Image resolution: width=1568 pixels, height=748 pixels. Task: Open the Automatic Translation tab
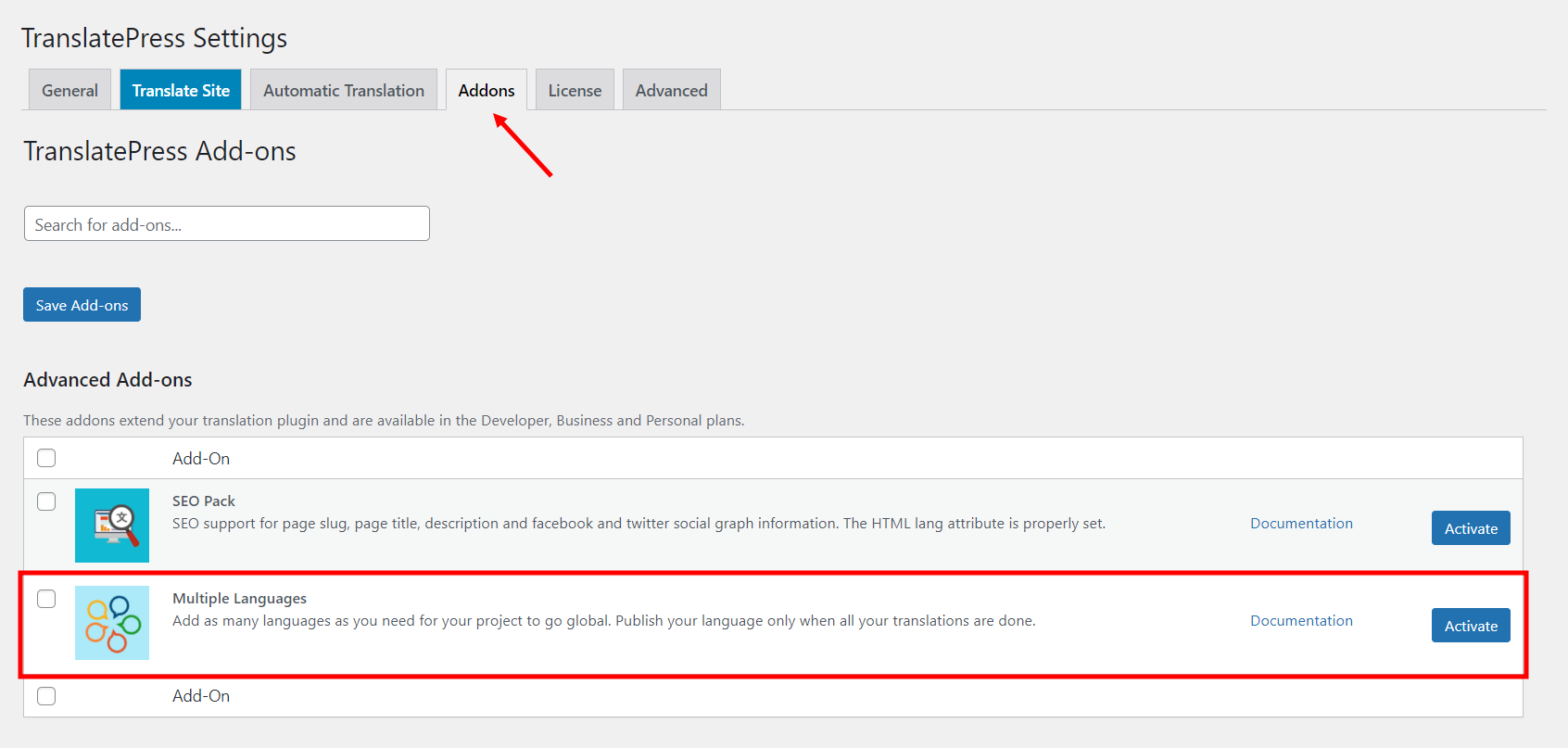click(x=344, y=90)
